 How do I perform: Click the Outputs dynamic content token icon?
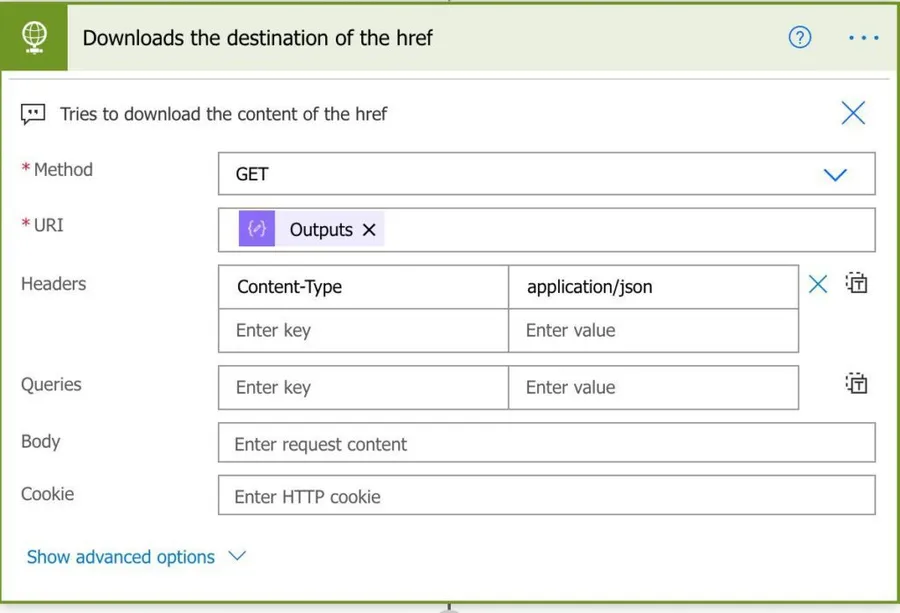tap(257, 229)
